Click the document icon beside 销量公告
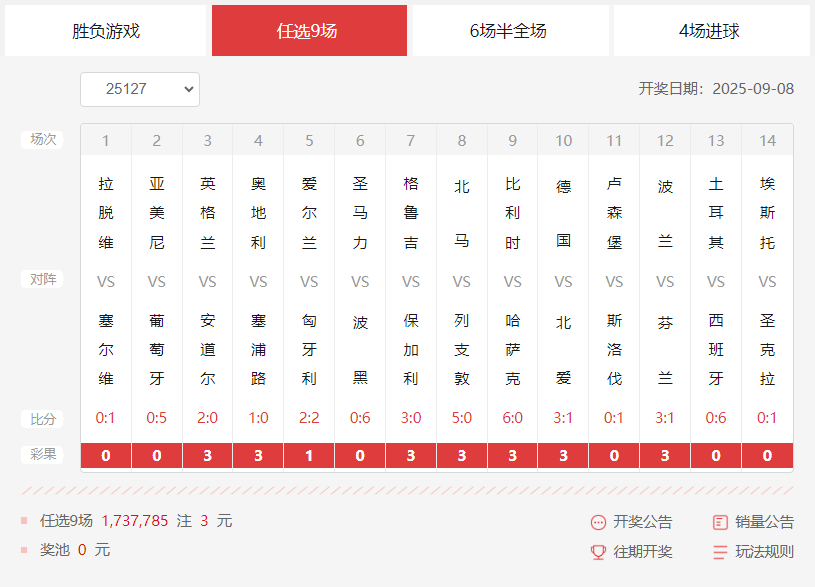The width and height of the screenshot is (815, 587). click(718, 522)
